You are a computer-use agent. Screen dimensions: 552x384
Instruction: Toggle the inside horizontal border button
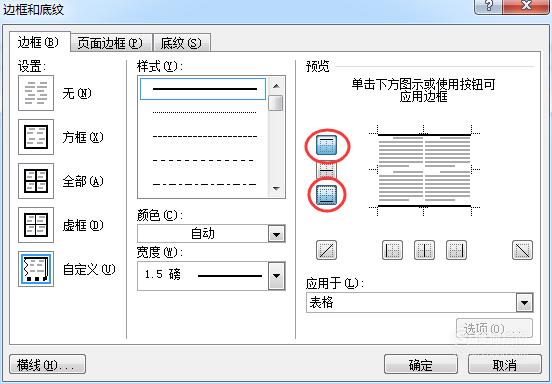point(326,170)
